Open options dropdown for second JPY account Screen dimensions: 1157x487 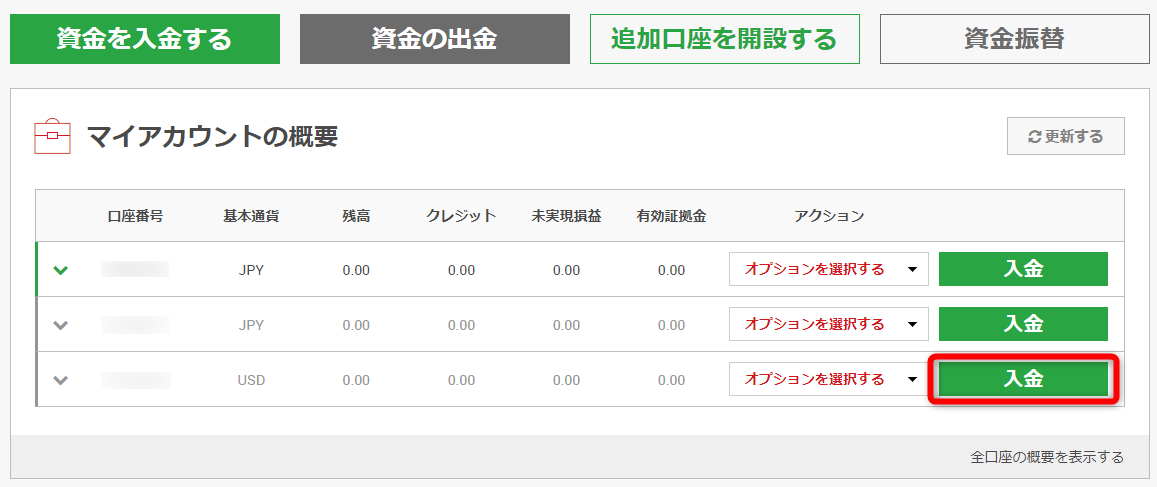pos(829,324)
